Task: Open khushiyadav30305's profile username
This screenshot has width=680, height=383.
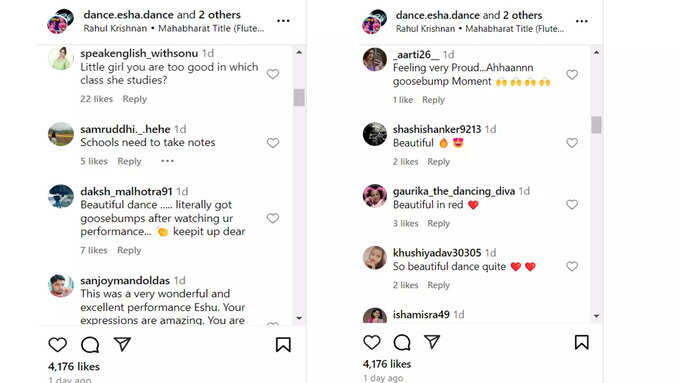Action: [x=437, y=252]
